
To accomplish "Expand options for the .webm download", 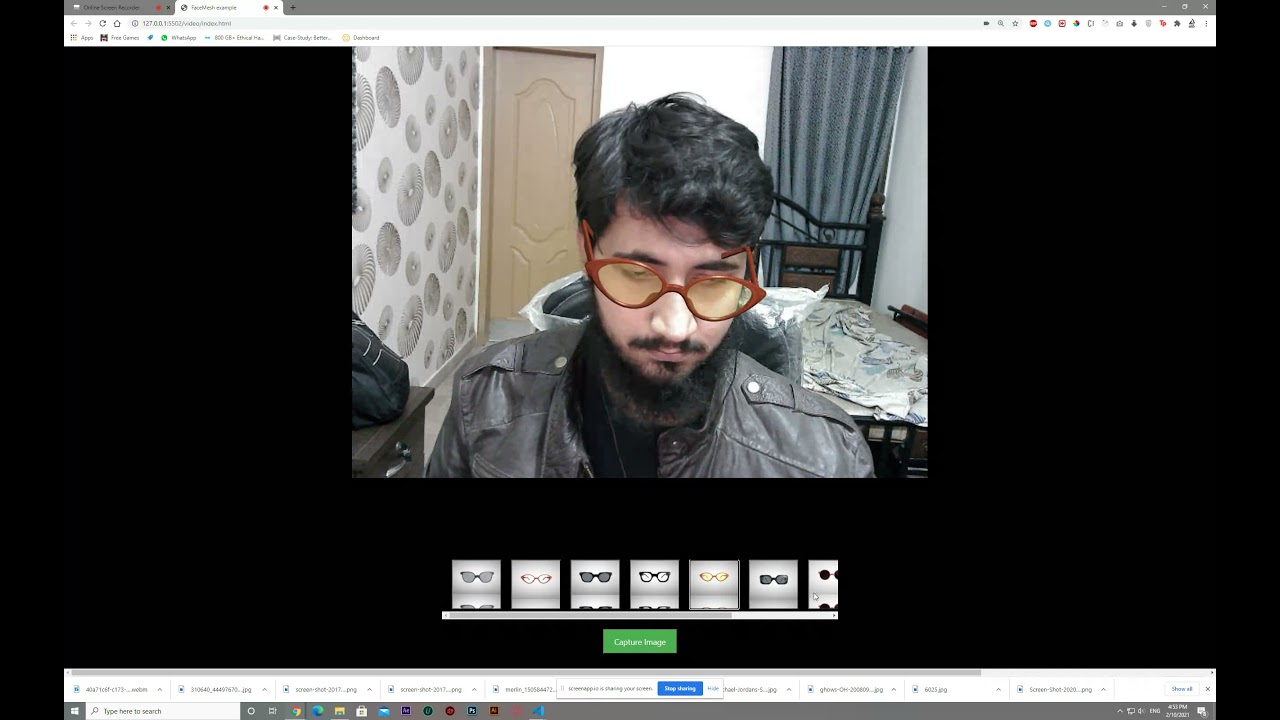I will 159,689.
